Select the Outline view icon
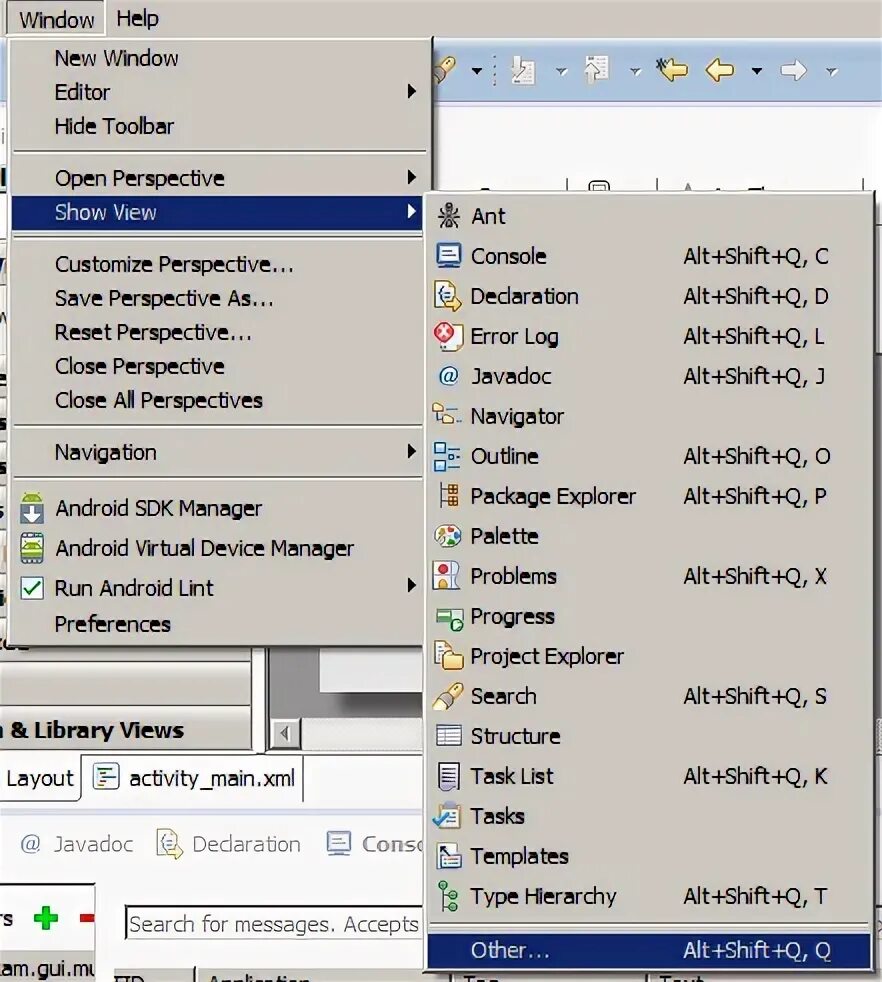This screenshot has width=882, height=982. point(447,456)
